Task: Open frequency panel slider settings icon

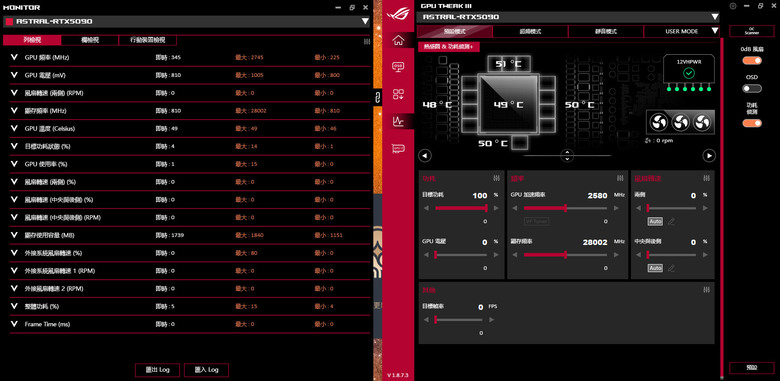Action: [620, 178]
